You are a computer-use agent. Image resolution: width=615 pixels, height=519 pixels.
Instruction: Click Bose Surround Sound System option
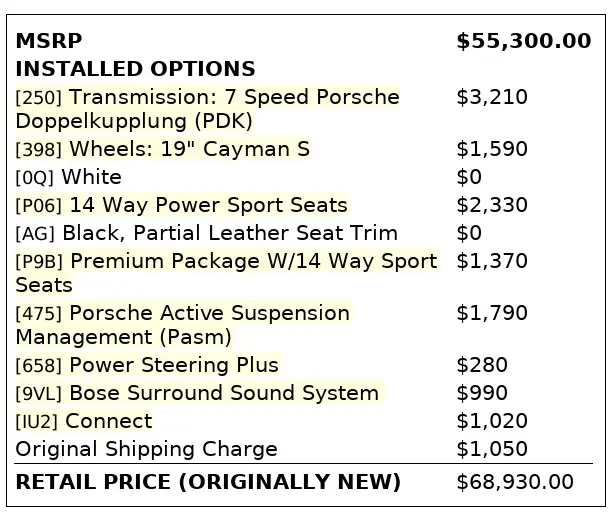tap(223, 394)
